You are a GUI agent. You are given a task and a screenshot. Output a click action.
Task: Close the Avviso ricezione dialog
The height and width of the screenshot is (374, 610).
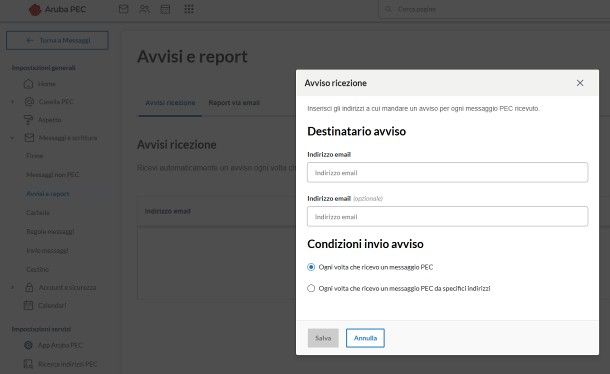click(580, 83)
